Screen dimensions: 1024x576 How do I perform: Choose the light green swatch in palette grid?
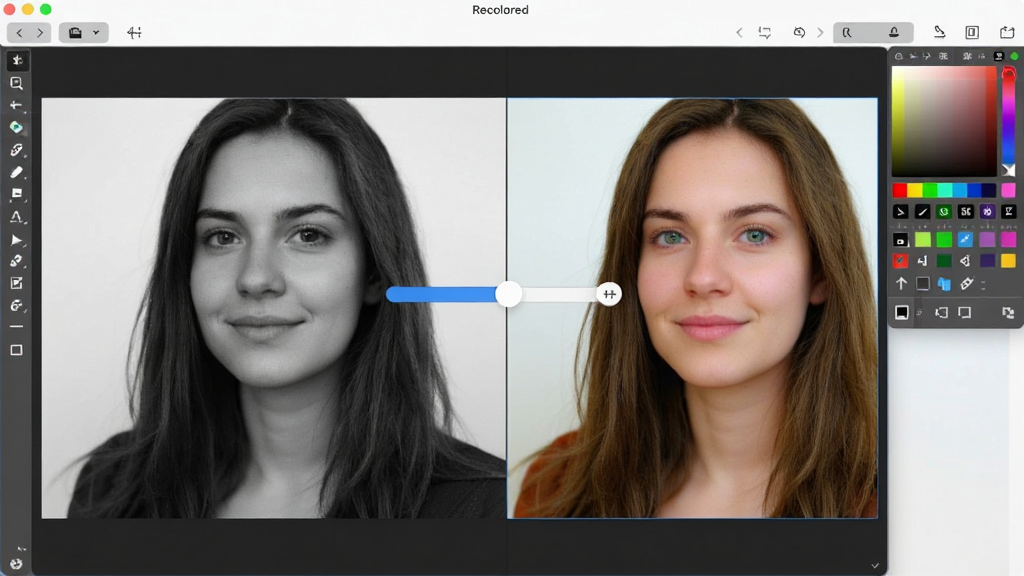coord(923,240)
